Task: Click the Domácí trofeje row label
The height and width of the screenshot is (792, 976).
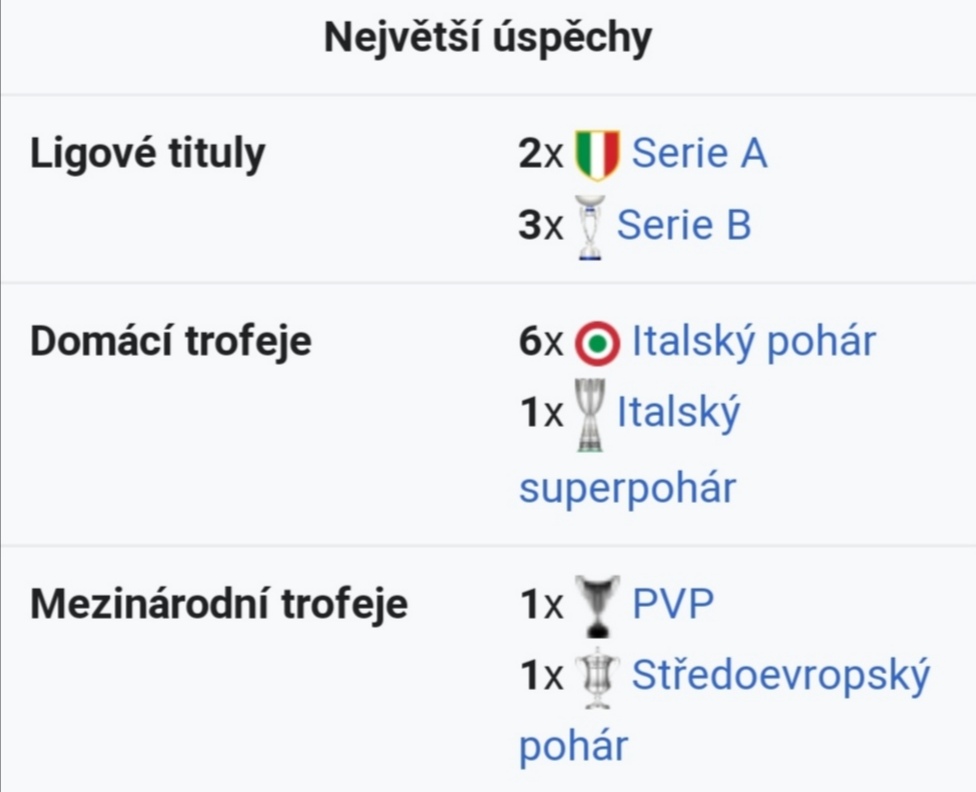Action: (171, 342)
